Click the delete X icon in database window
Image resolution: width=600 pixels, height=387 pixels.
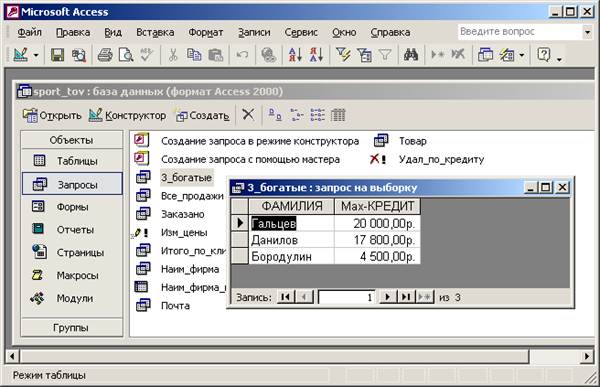248,114
